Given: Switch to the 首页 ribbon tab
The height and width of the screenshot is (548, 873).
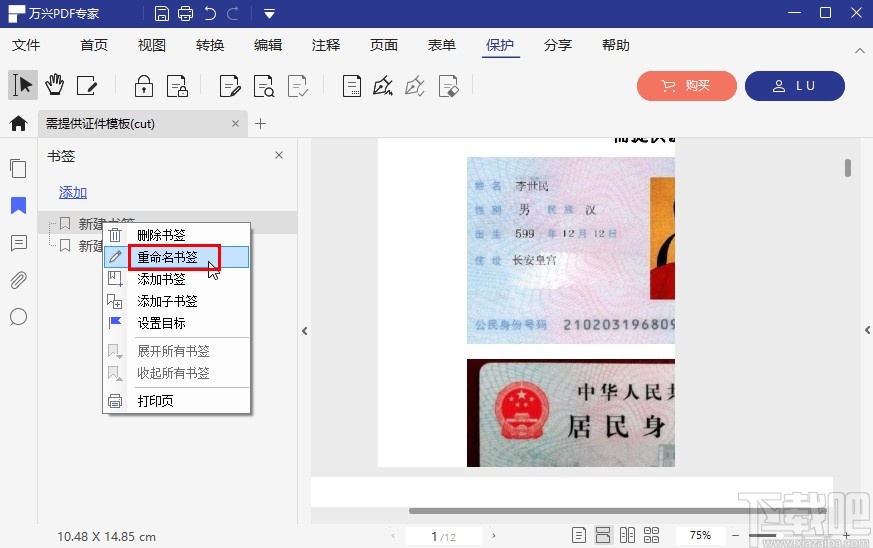Looking at the screenshot, I should [94, 45].
